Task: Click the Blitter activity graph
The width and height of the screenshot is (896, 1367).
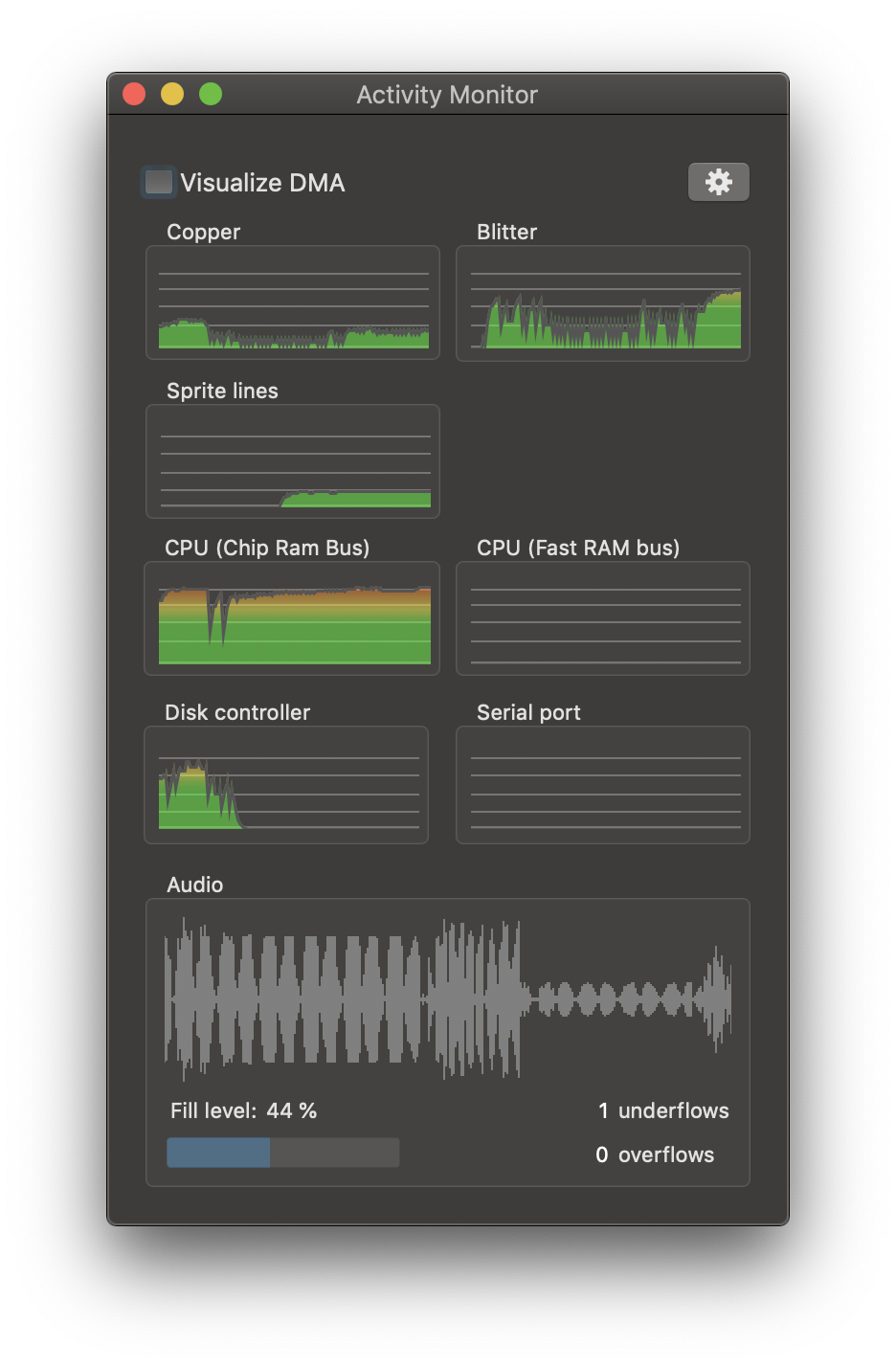Action: coord(603,303)
